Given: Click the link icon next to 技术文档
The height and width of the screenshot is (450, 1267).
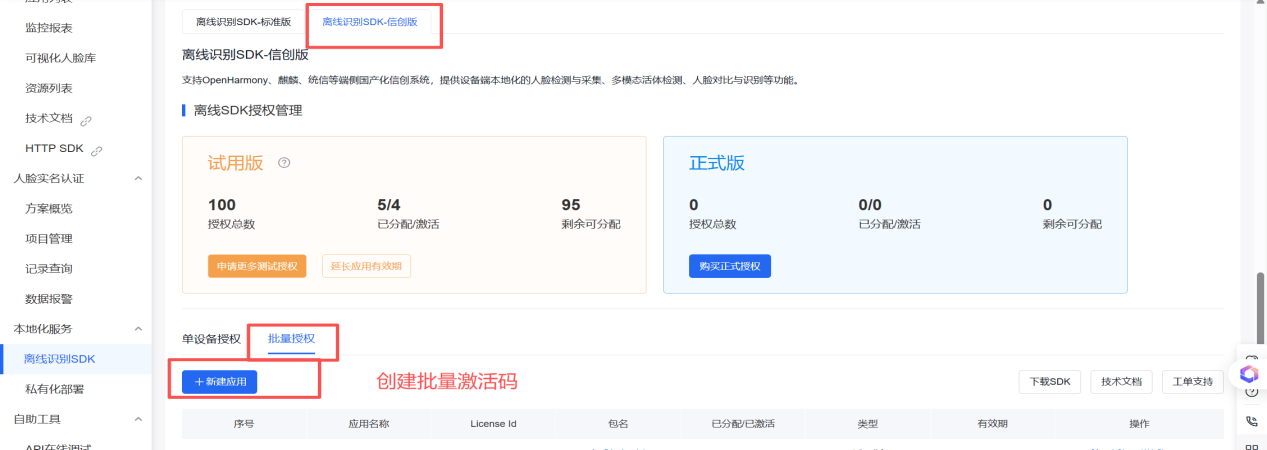Looking at the screenshot, I should coord(86,120).
